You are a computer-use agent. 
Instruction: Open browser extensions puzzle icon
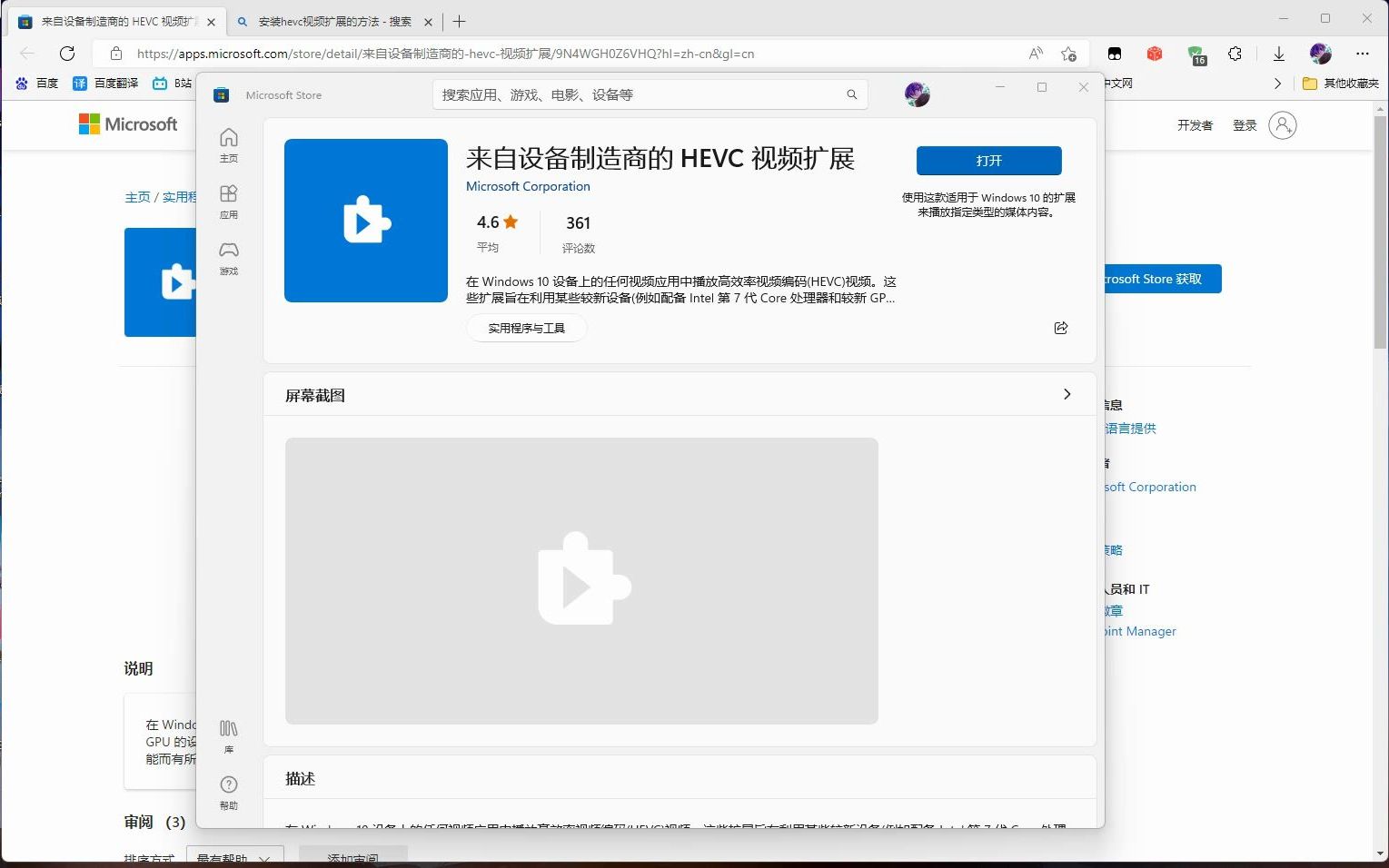click(1235, 54)
